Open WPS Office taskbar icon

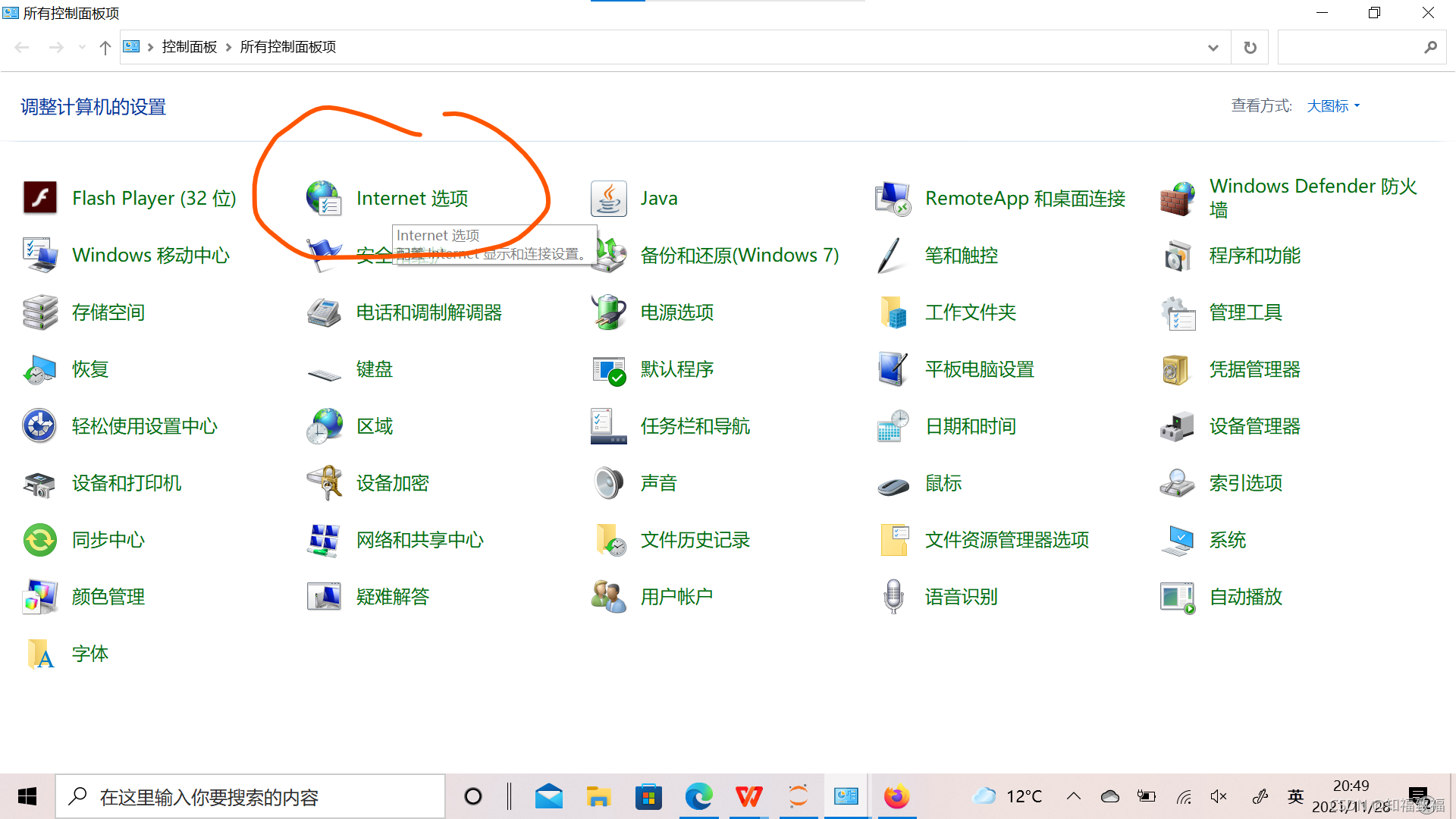748,796
